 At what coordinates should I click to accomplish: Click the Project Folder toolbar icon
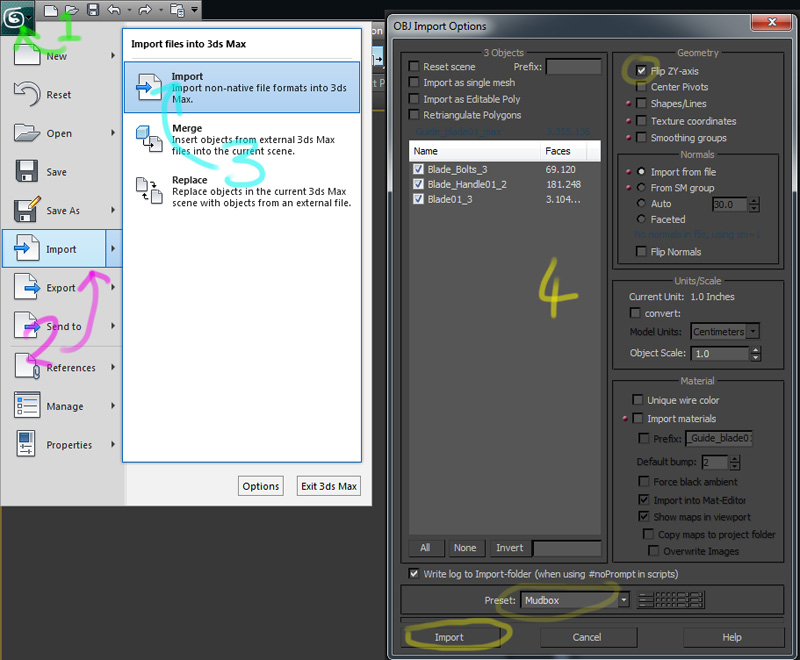177,10
